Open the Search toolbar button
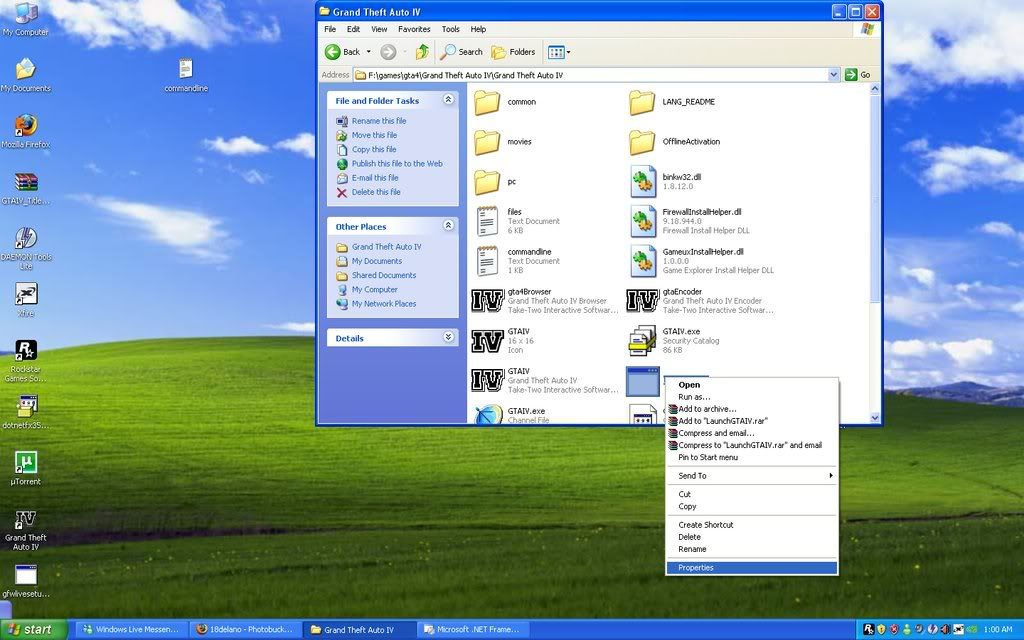 (x=461, y=52)
